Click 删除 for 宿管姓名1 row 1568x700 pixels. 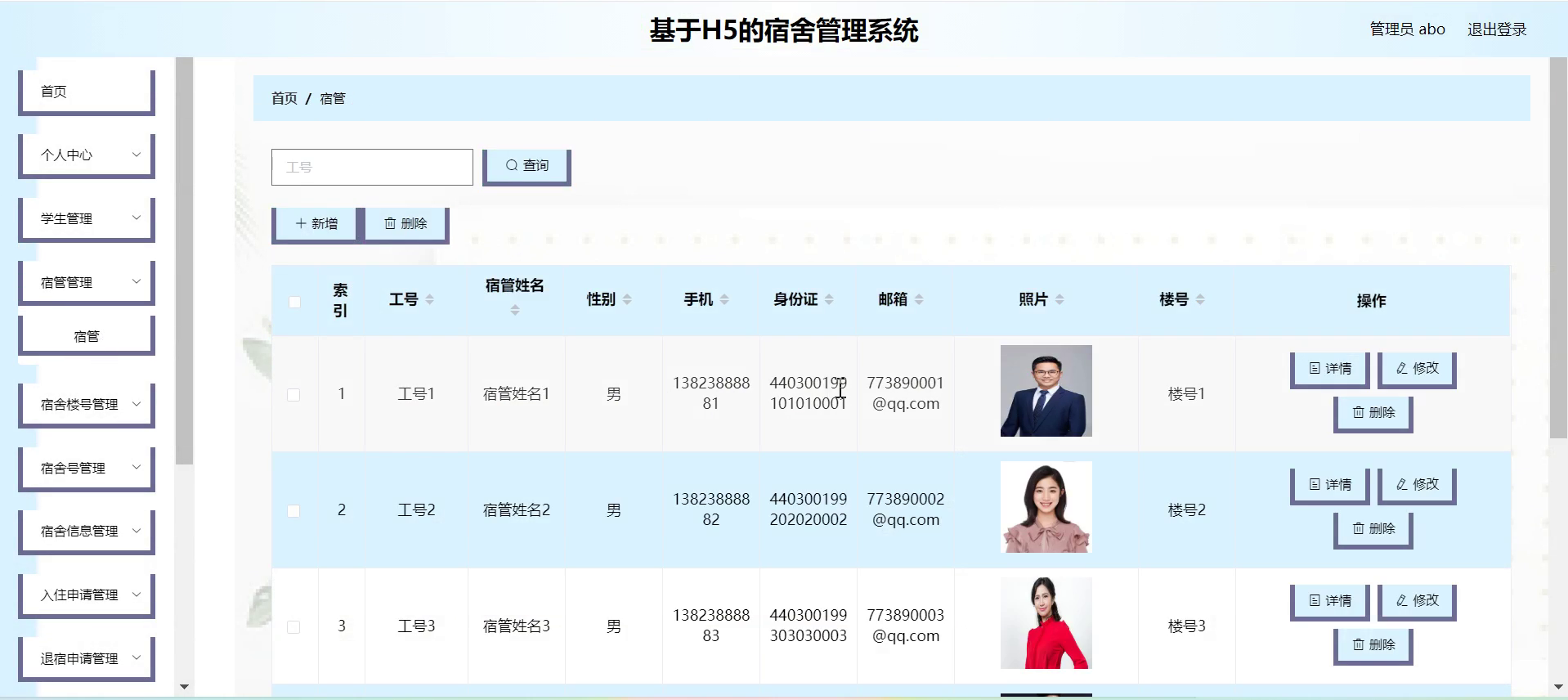tap(1373, 413)
